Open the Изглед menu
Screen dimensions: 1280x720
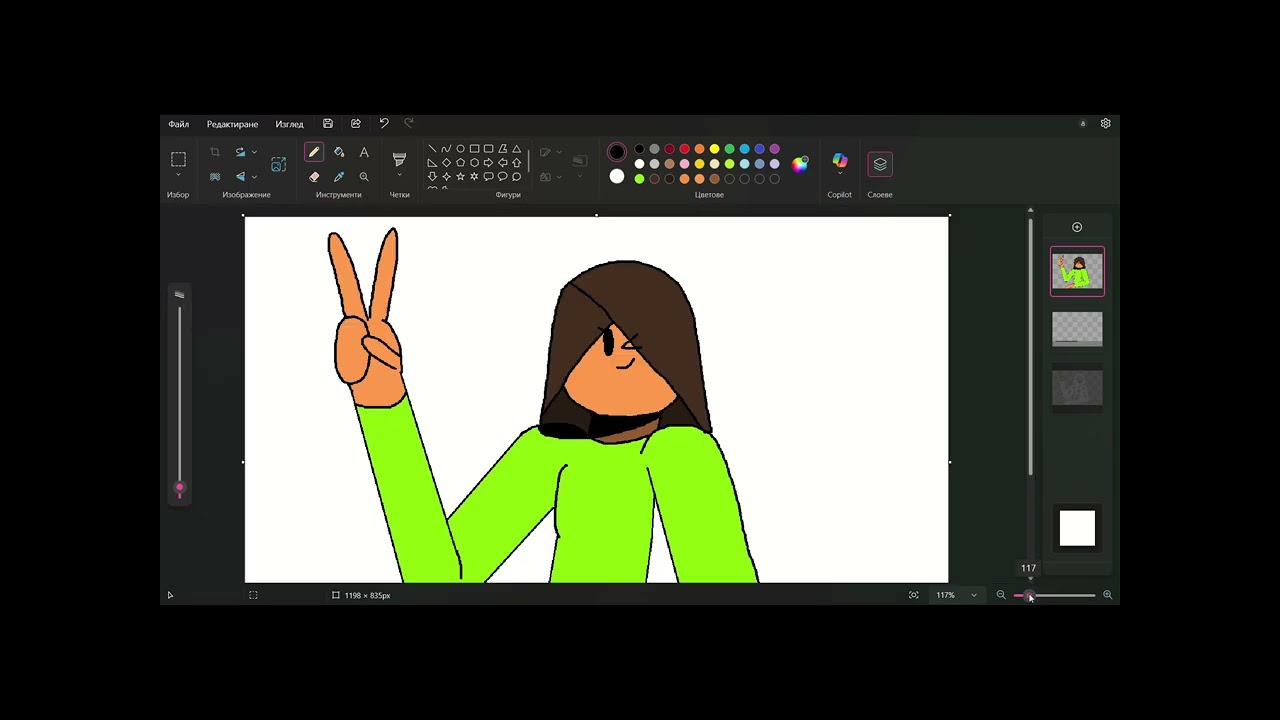(x=289, y=124)
